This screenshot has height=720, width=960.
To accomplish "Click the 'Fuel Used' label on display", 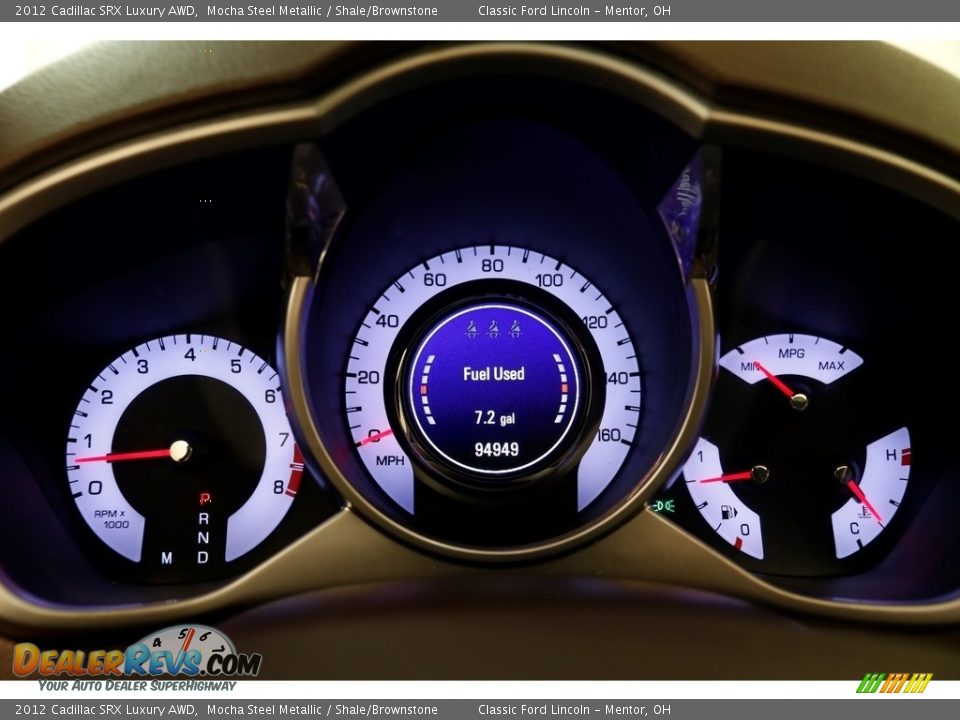I will click(x=493, y=374).
